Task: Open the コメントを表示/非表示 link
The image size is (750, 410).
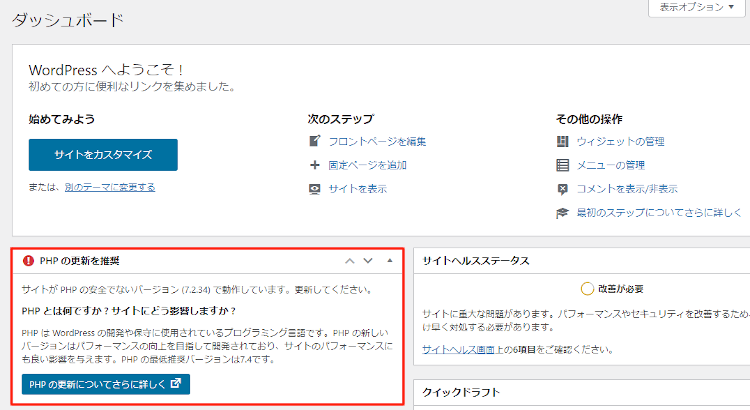Action: 627,189
